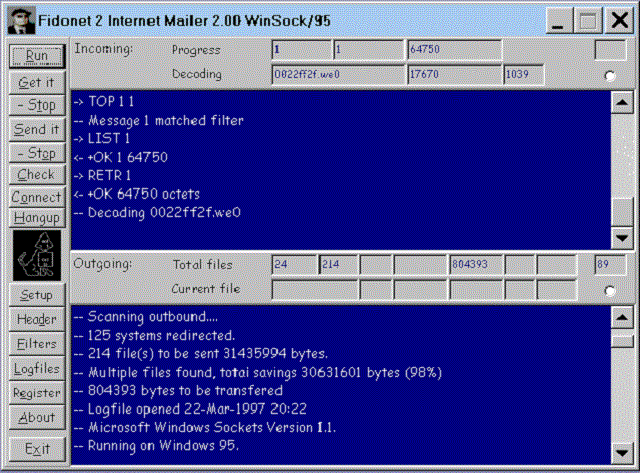This screenshot has height=473, width=640.
Task: Click log line '-> RETR 1'
Action: coord(102,176)
